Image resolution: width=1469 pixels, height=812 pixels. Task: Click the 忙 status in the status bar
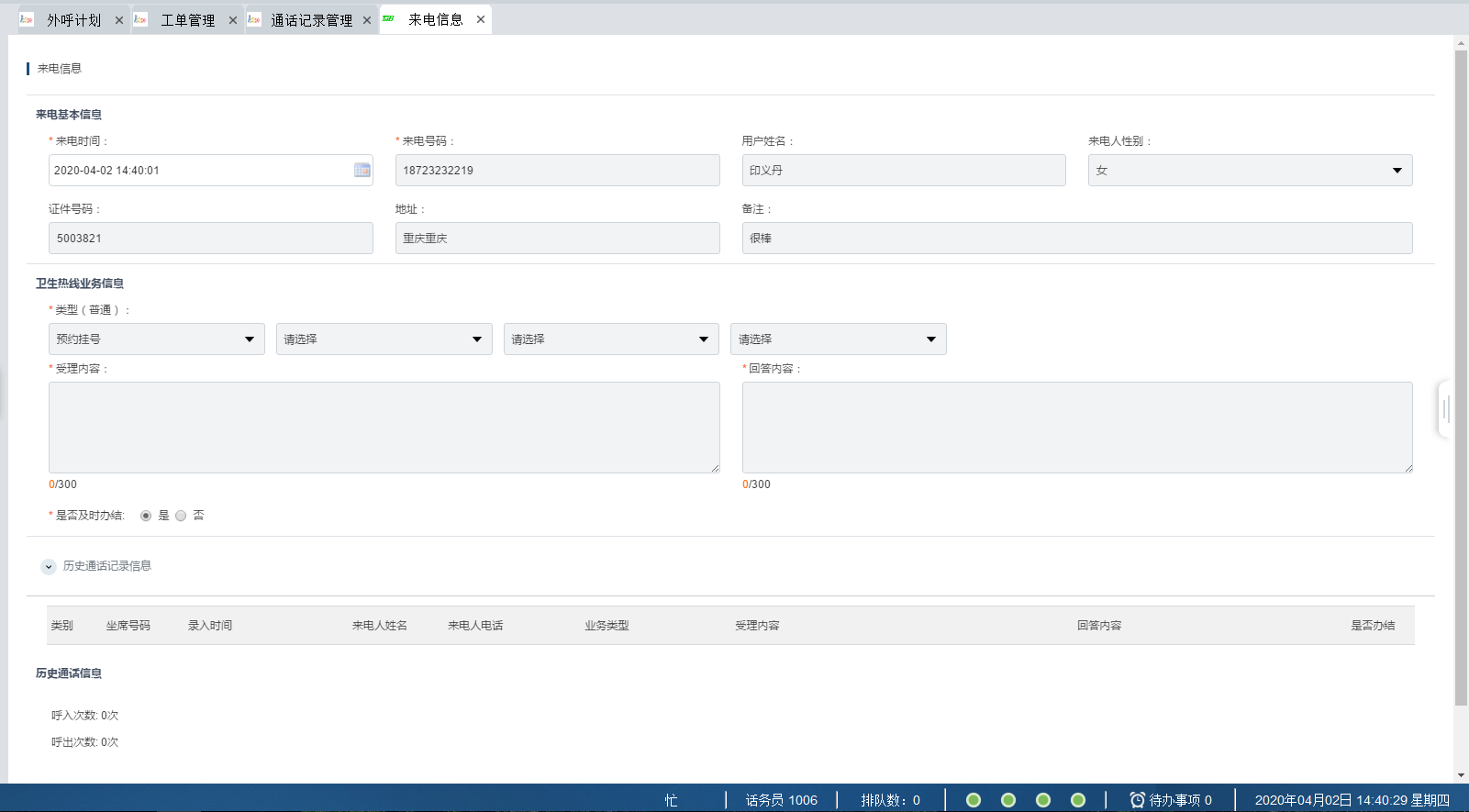(671, 800)
